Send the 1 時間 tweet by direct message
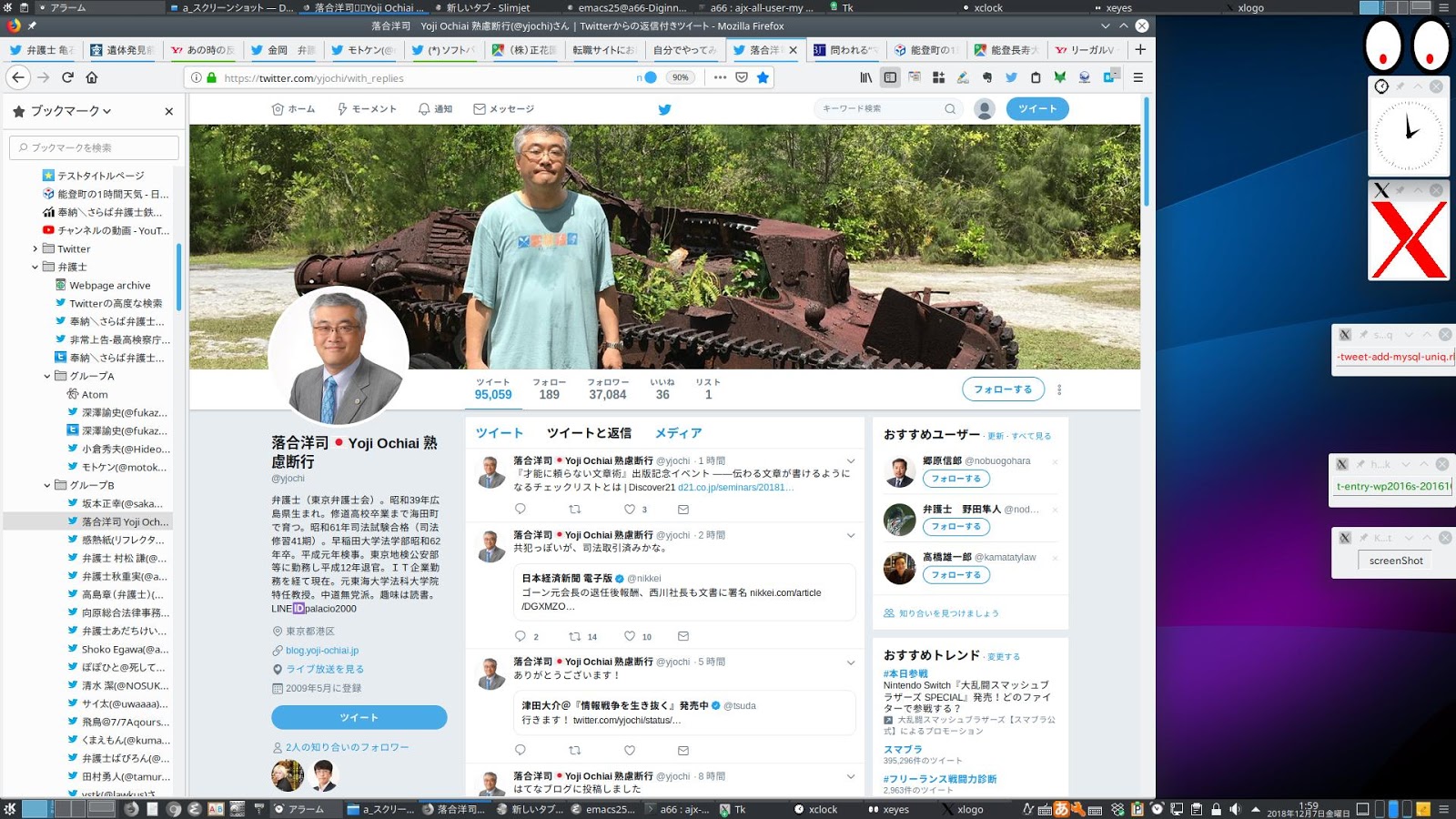 tap(683, 509)
